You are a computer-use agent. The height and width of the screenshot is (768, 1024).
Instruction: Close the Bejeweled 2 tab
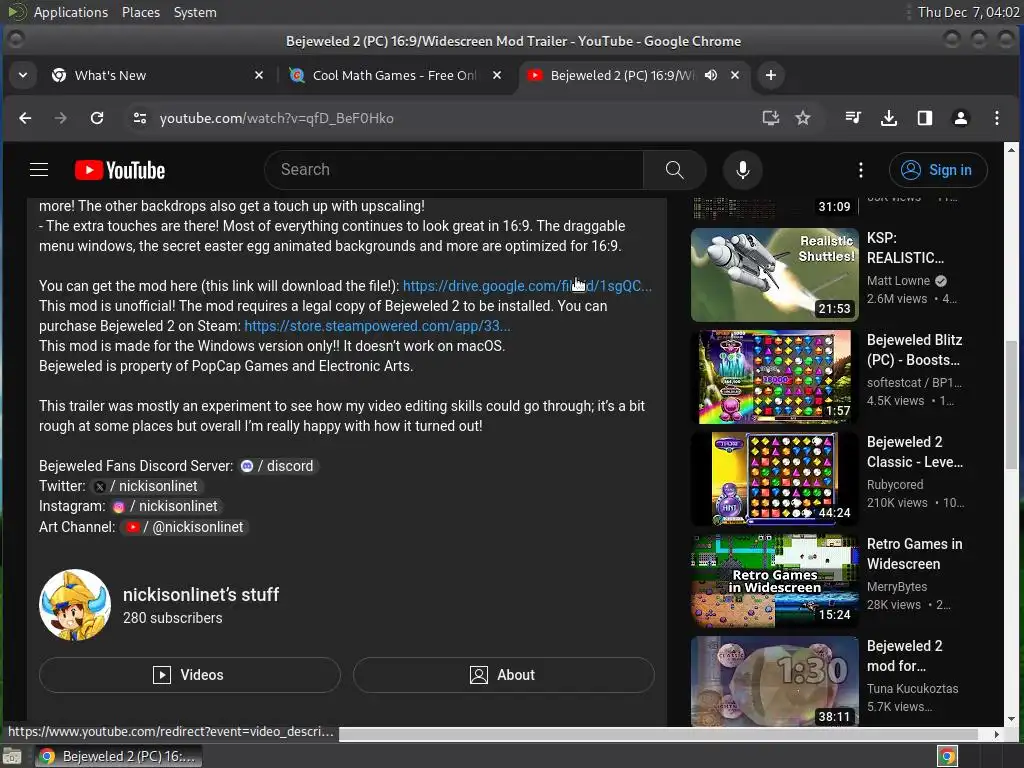pos(735,75)
